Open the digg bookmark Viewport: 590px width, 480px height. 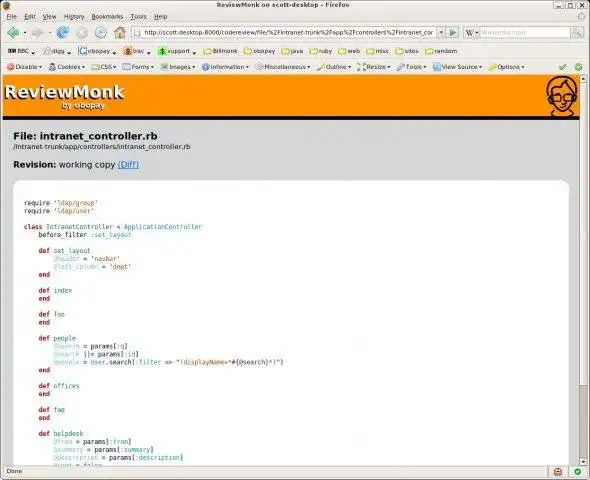56,51
